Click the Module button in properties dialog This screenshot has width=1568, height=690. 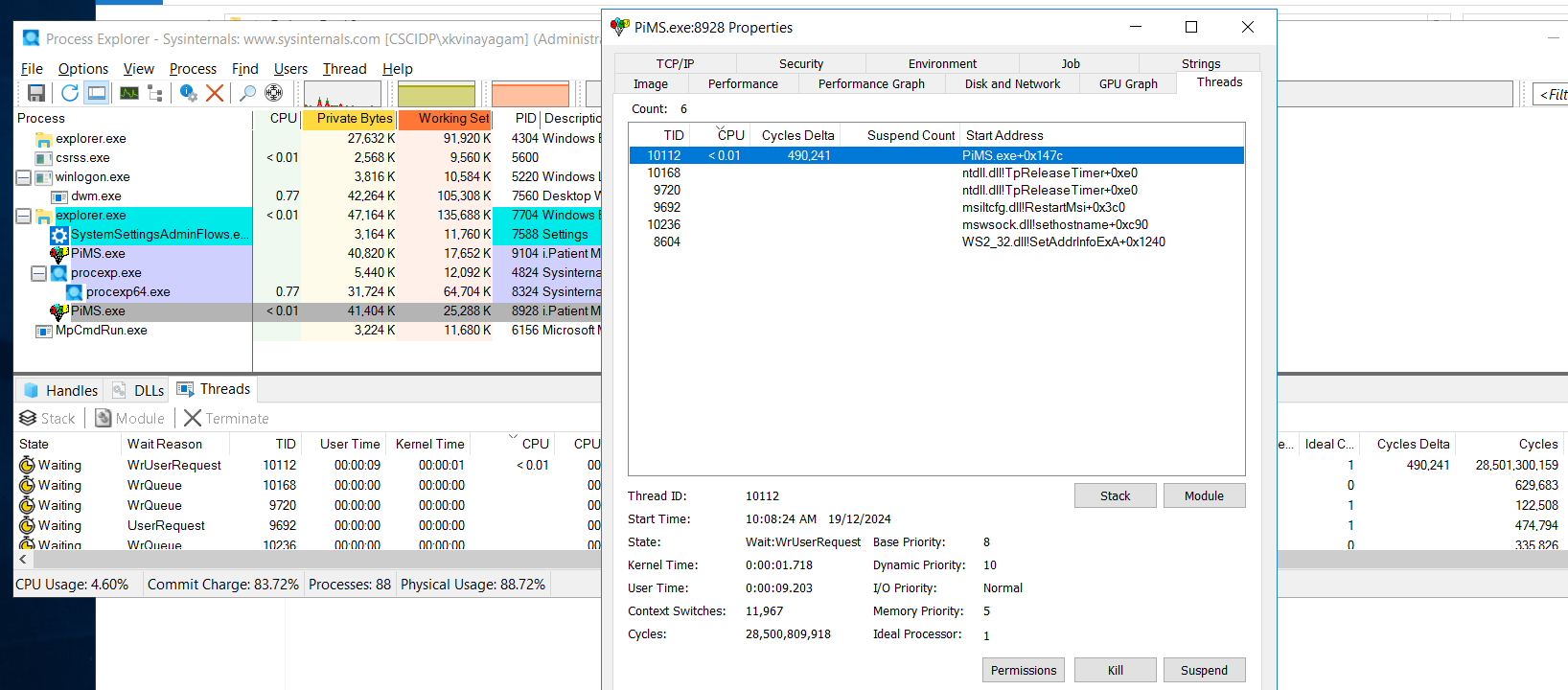pos(1204,495)
